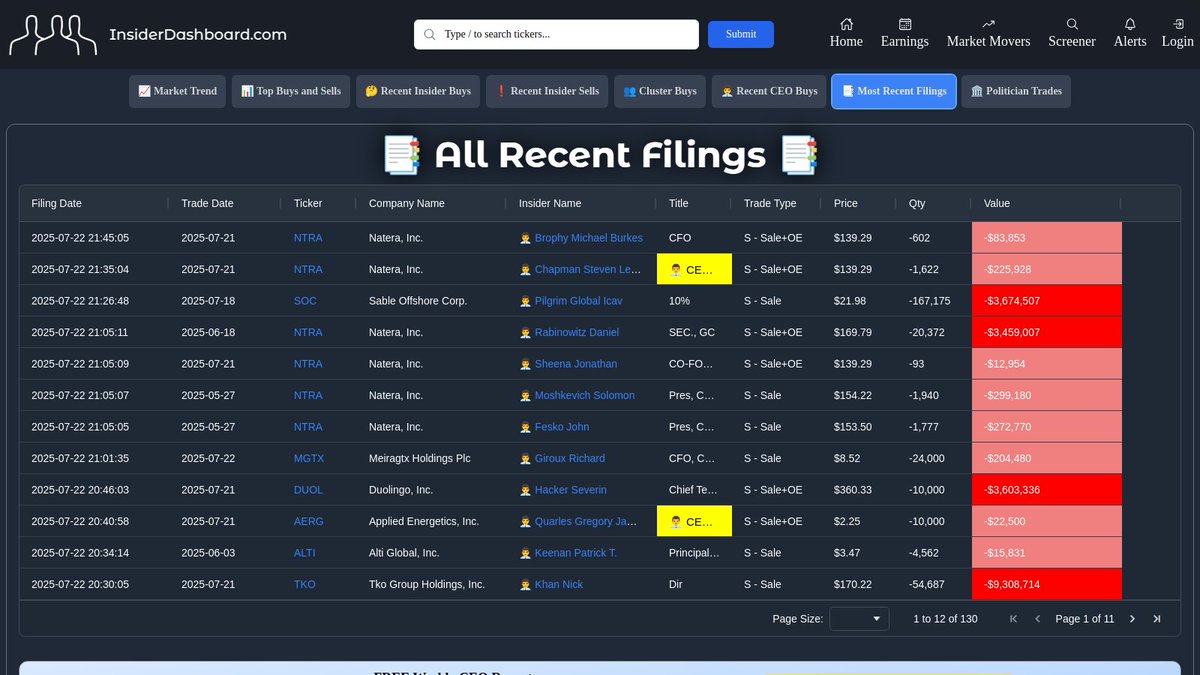Go to previous page of filings
The image size is (1200, 675).
click(x=1037, y=619)
